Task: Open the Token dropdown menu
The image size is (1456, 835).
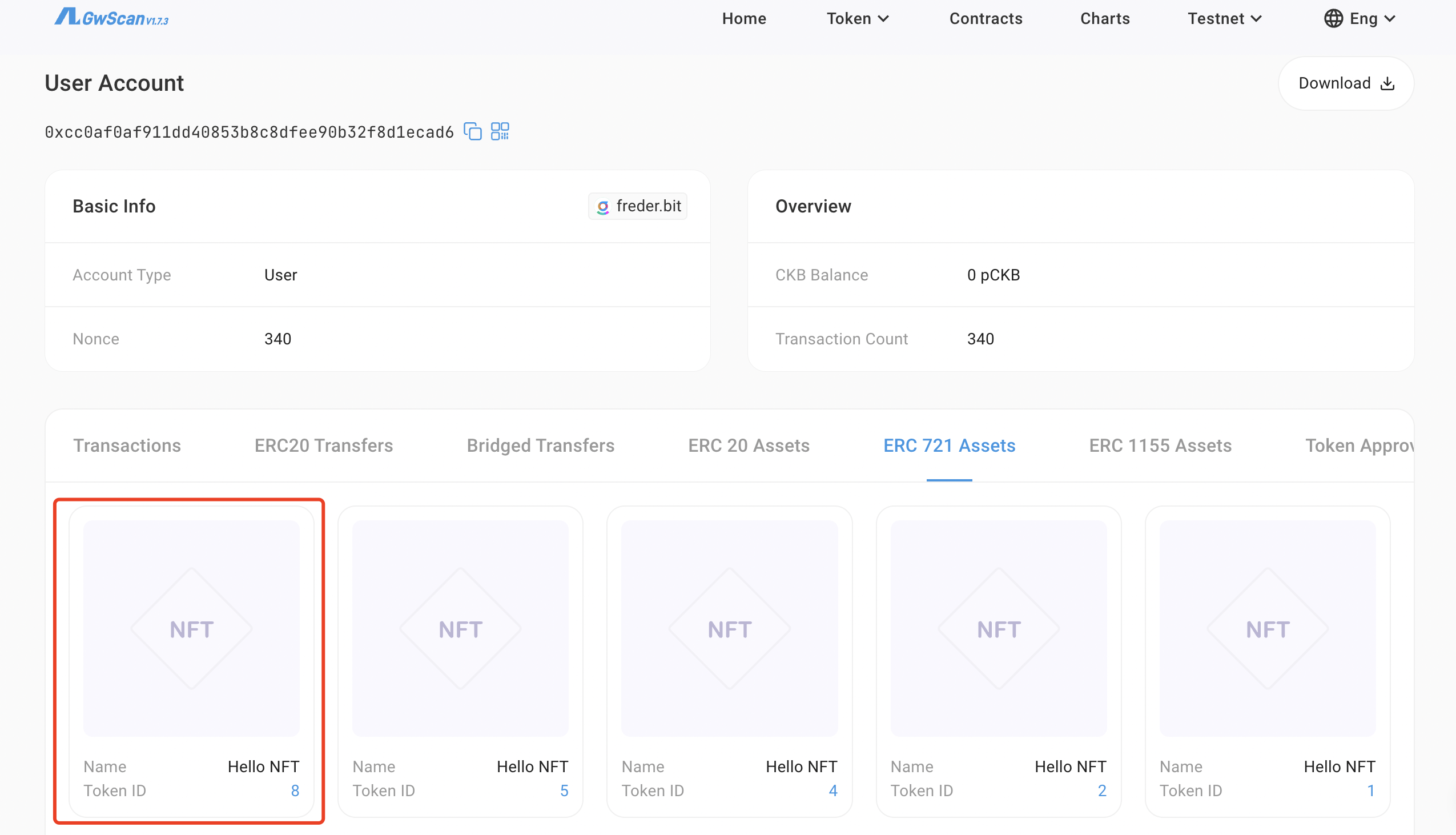Action: coord(856,18)
